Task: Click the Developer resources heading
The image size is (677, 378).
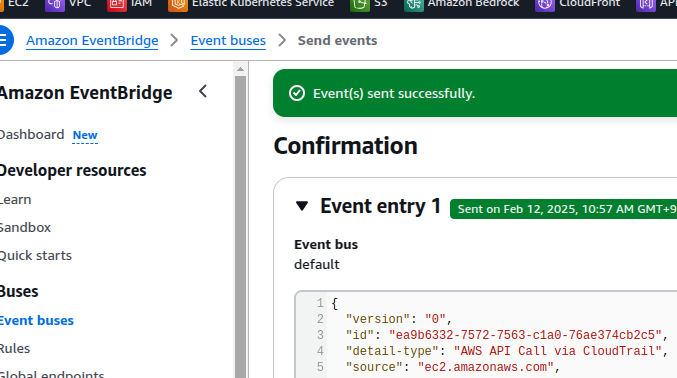Action: (73, 171)
